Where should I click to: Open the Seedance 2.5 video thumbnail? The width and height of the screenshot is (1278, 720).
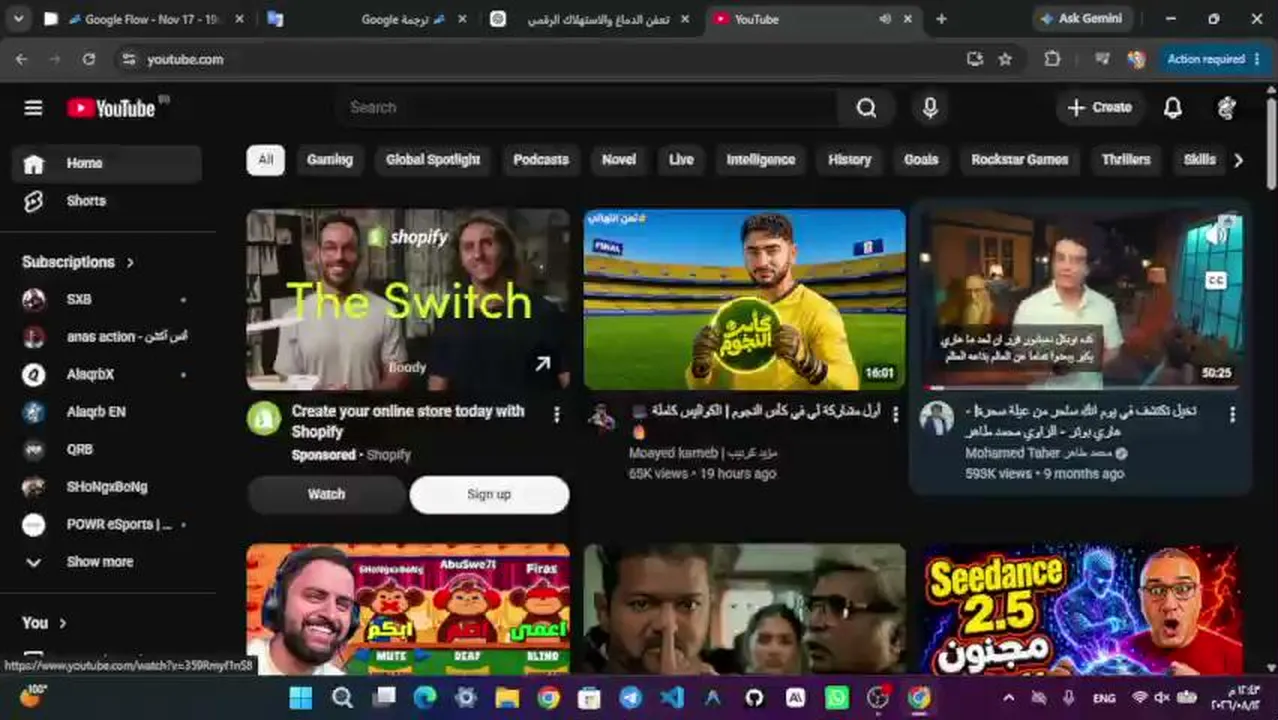point(1083,609)
